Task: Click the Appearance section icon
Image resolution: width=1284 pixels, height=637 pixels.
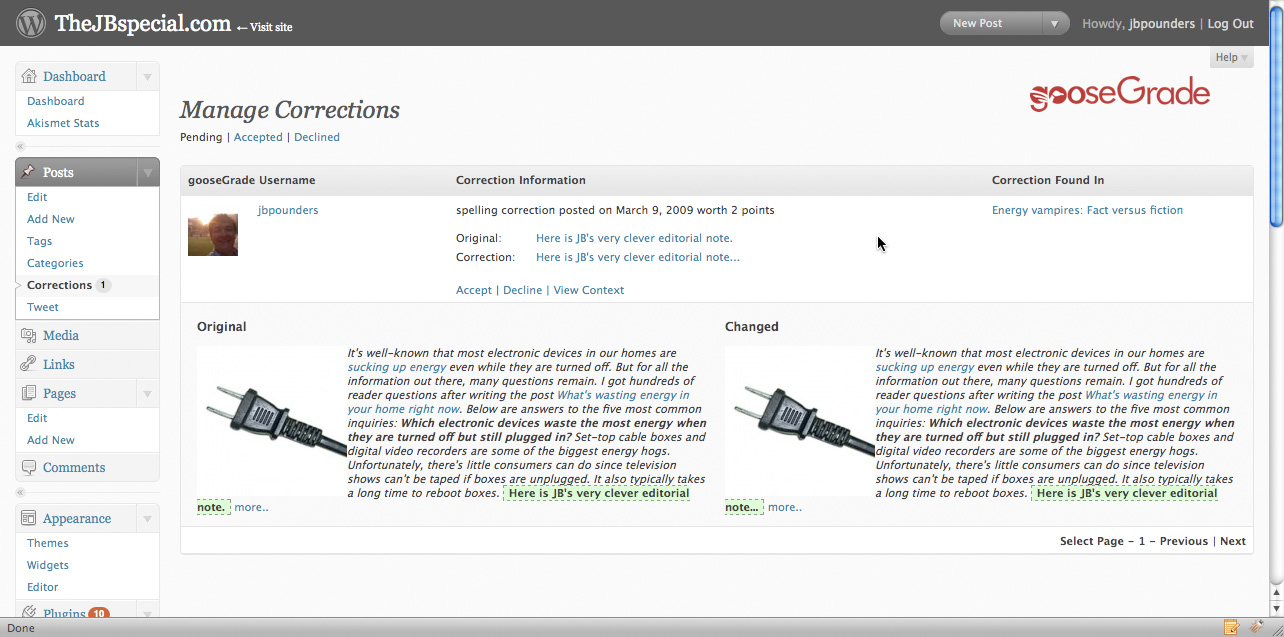Action: click(x=28, y=518)
